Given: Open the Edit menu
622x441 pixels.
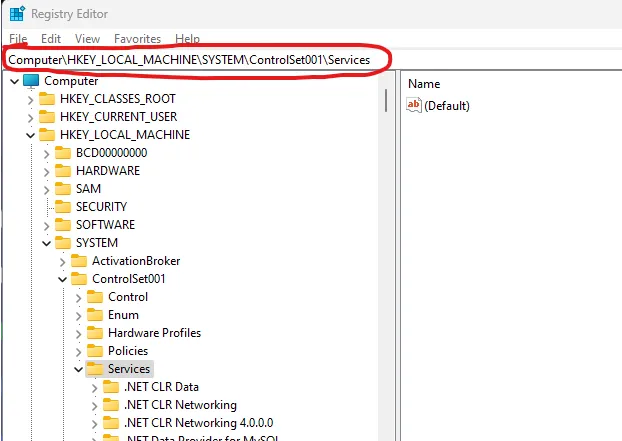Looking at the screenshot, I should tap(51, 39).
